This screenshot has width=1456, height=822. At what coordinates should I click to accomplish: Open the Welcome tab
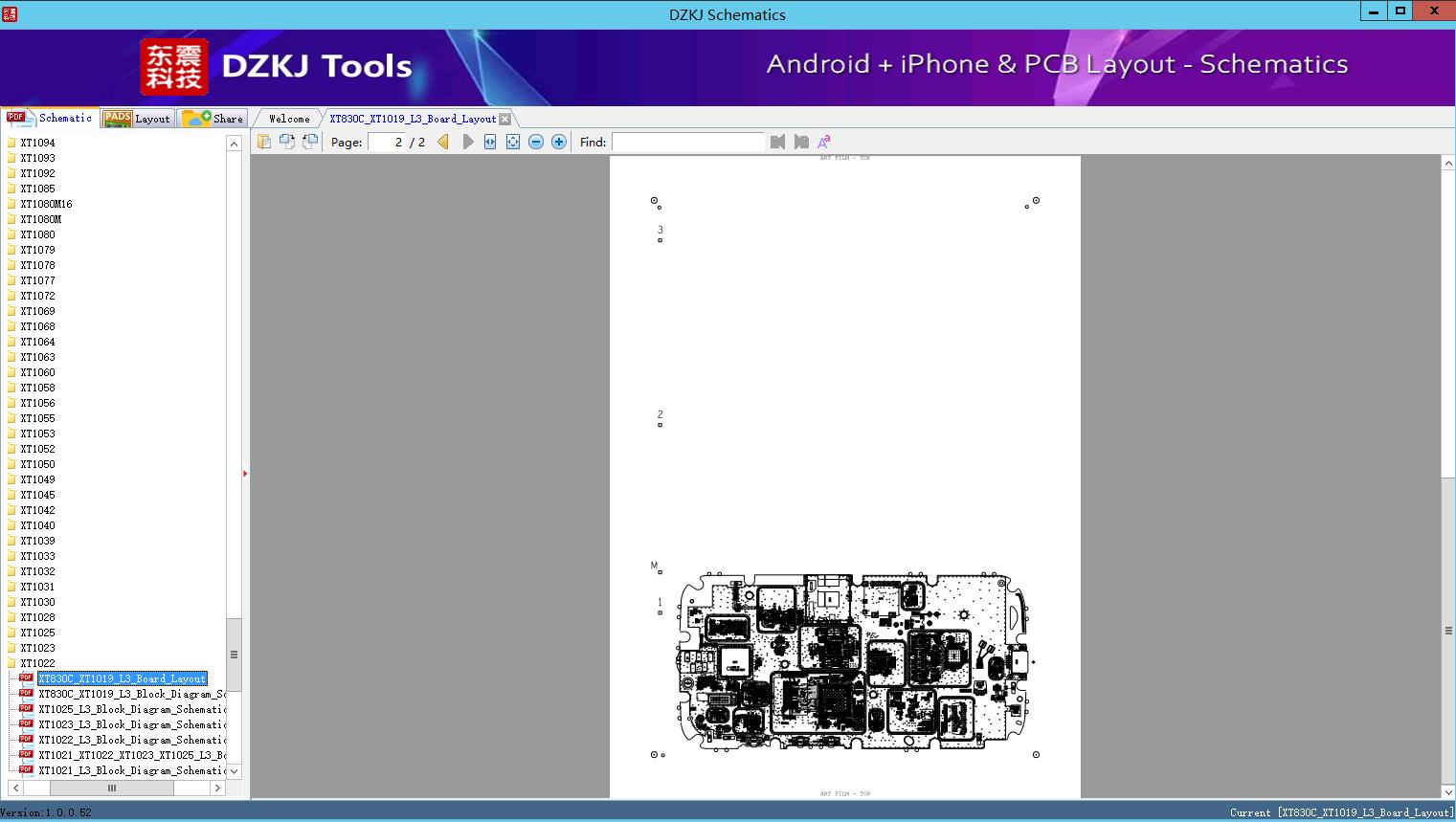point(289,119)
